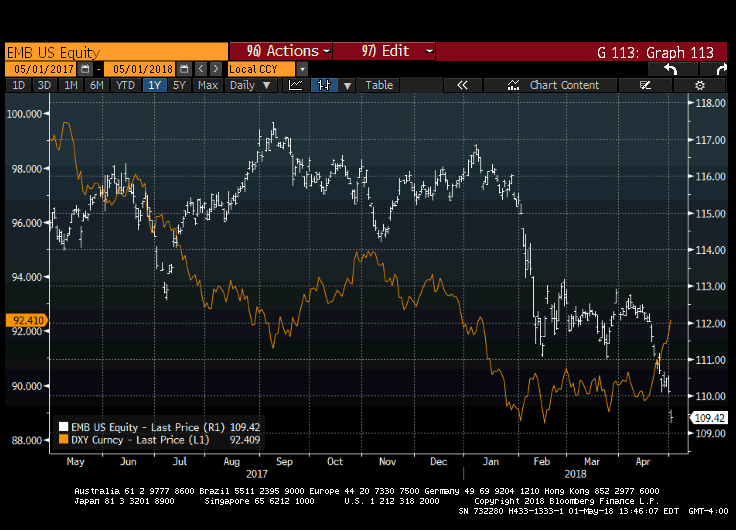
Task: Click the undo arrow
Action: pos(671,69)
